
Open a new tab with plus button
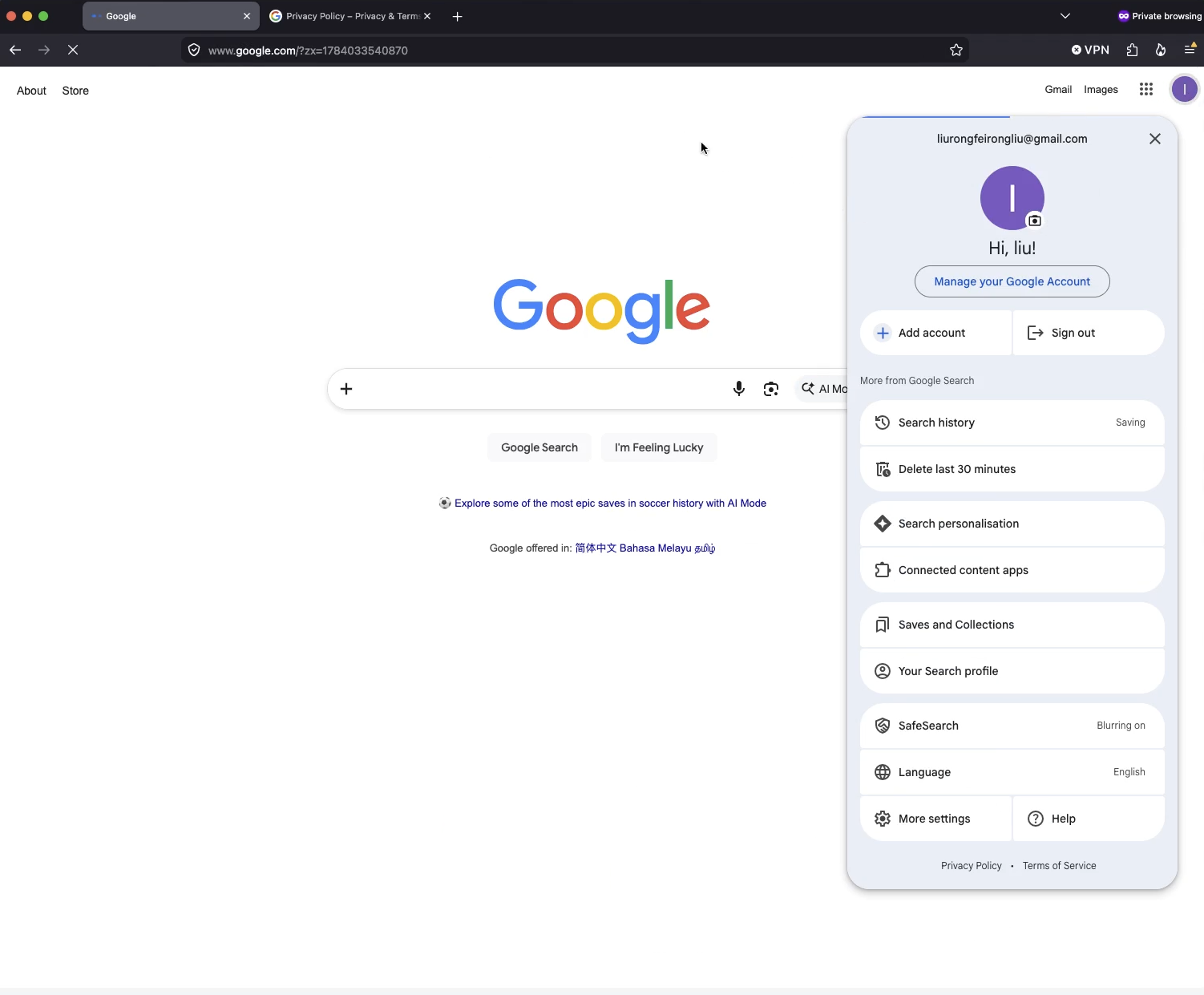click(x=458, y=16)
